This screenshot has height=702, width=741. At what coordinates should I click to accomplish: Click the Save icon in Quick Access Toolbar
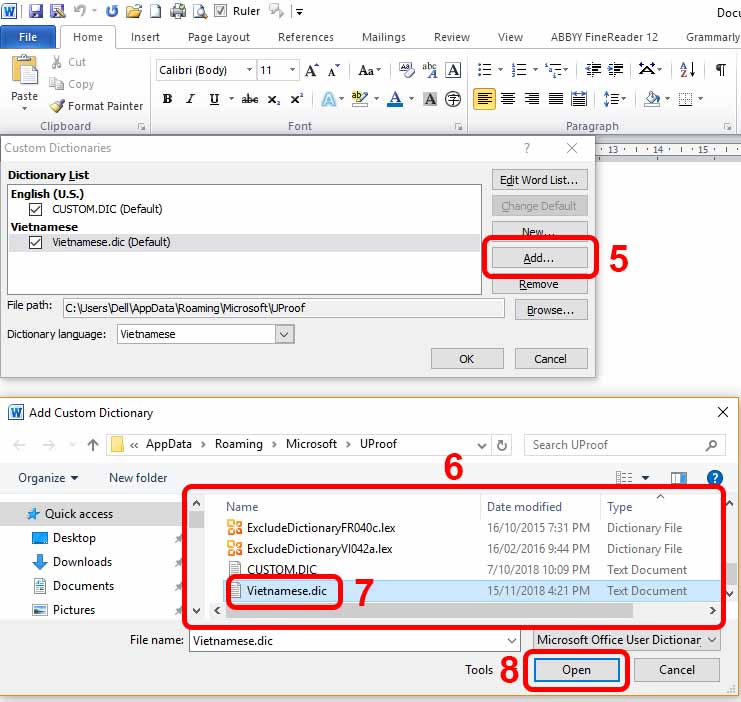(x=35, y=11)
